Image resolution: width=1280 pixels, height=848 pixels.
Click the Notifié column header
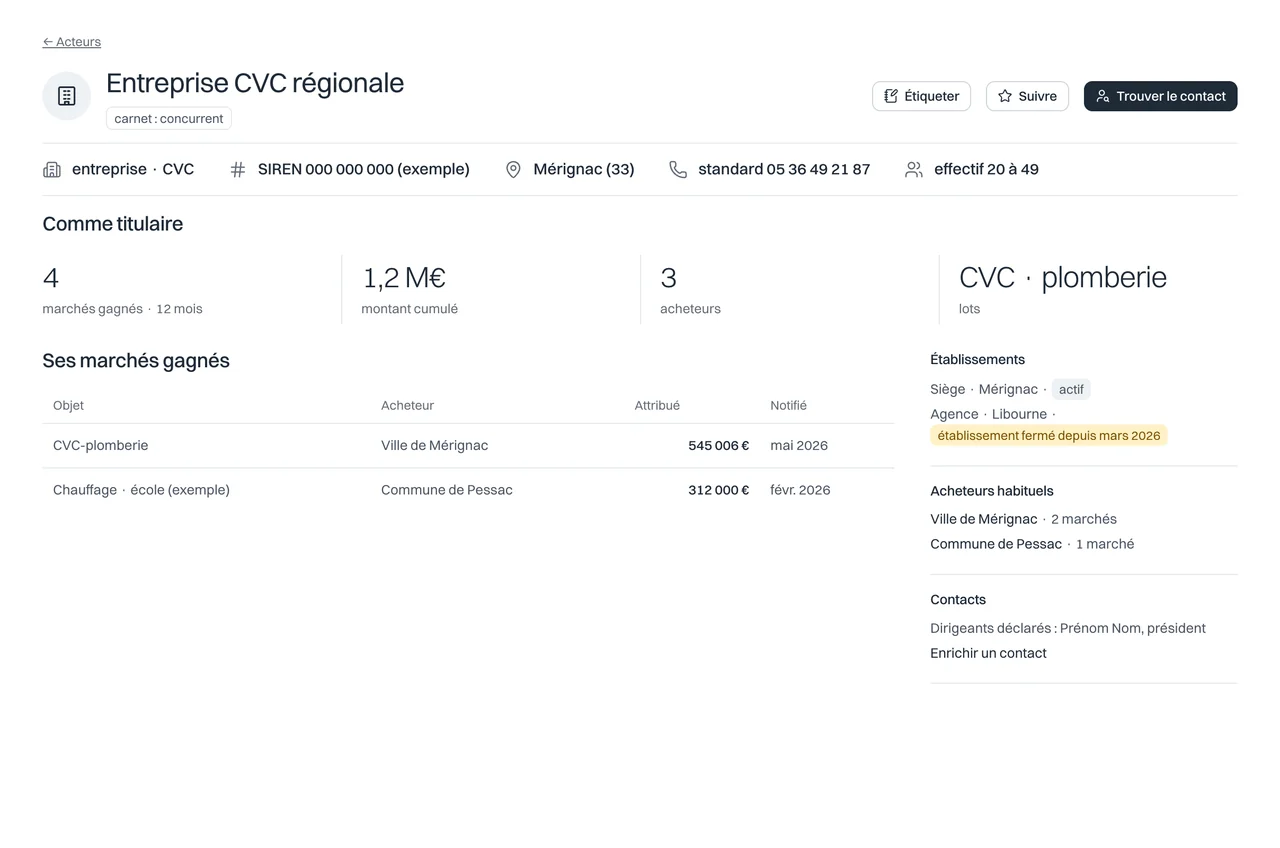pyautogui.click(x=788, y=405)
